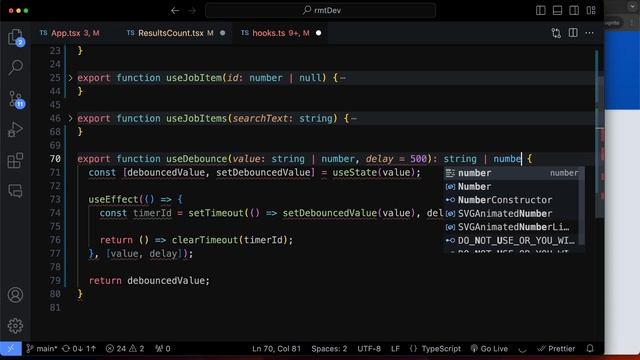The height and width of the screenshot is (360, 640).
Task: Change encoding via UTF-8
Action: tap(369, 349)
